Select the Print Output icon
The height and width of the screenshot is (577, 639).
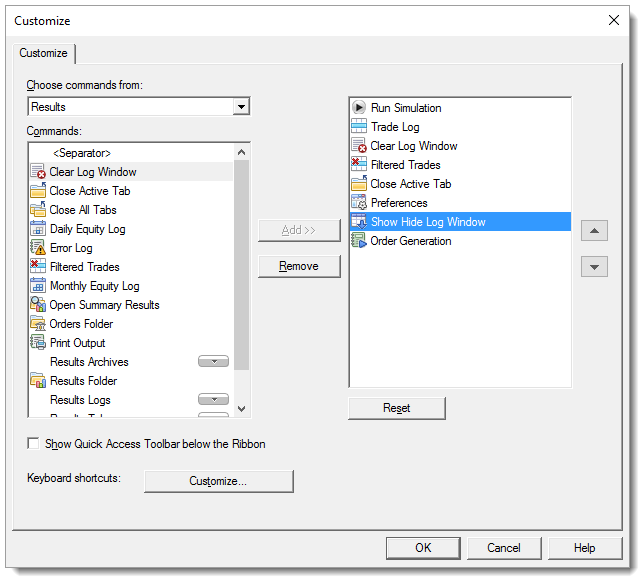point(38,343)
